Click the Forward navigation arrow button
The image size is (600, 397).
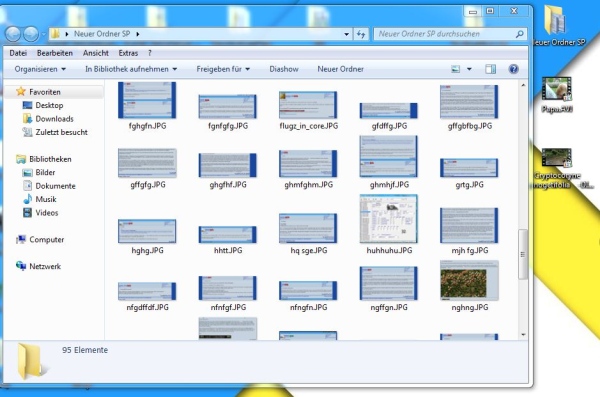click(31, 34)
